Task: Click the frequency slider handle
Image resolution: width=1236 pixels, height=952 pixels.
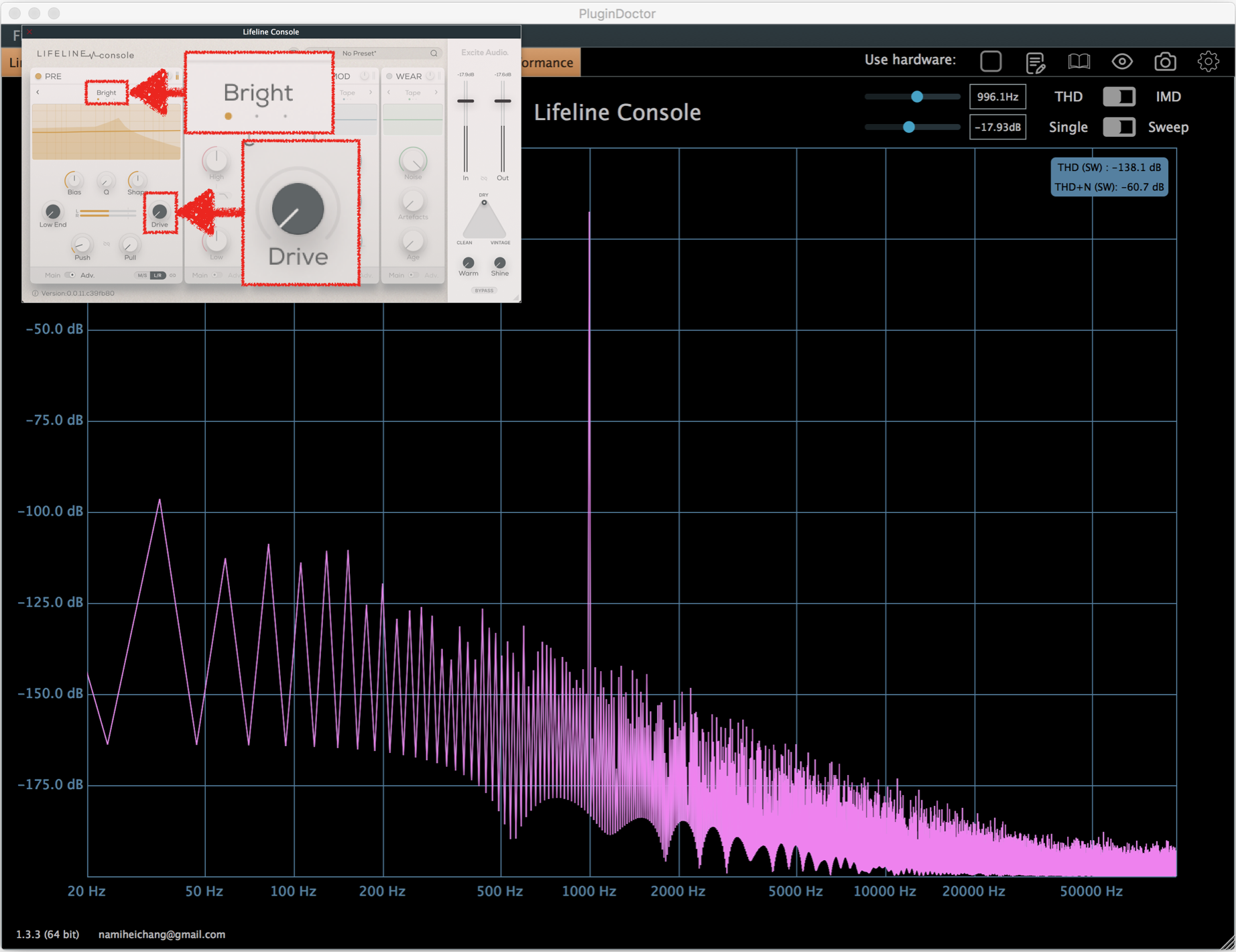Action: coord(917,97)
